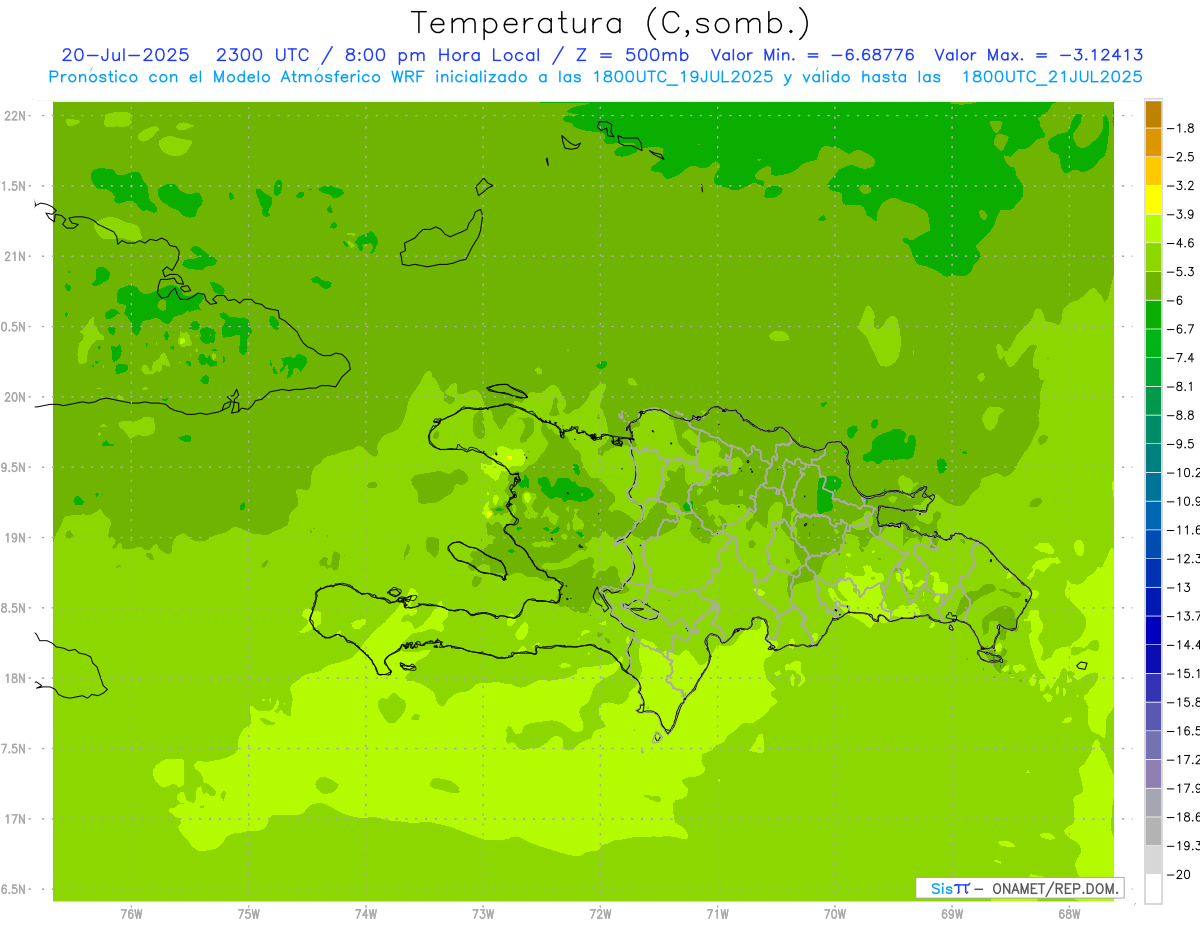Select the pressure level "Z = 500mb"
This screenshot has width=1200, height=927.
632,55
